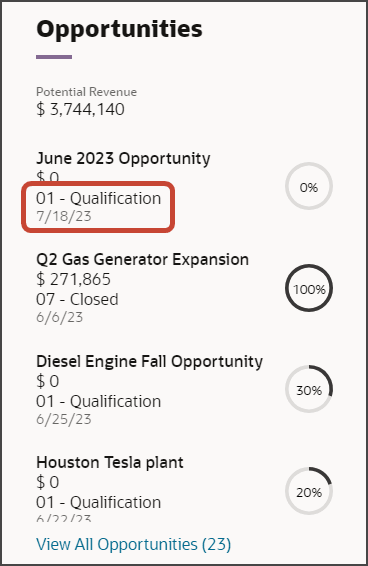The image size is (368, 566).
Task: Click the Opportunities panel heading
Action: (x=119, y=29)
